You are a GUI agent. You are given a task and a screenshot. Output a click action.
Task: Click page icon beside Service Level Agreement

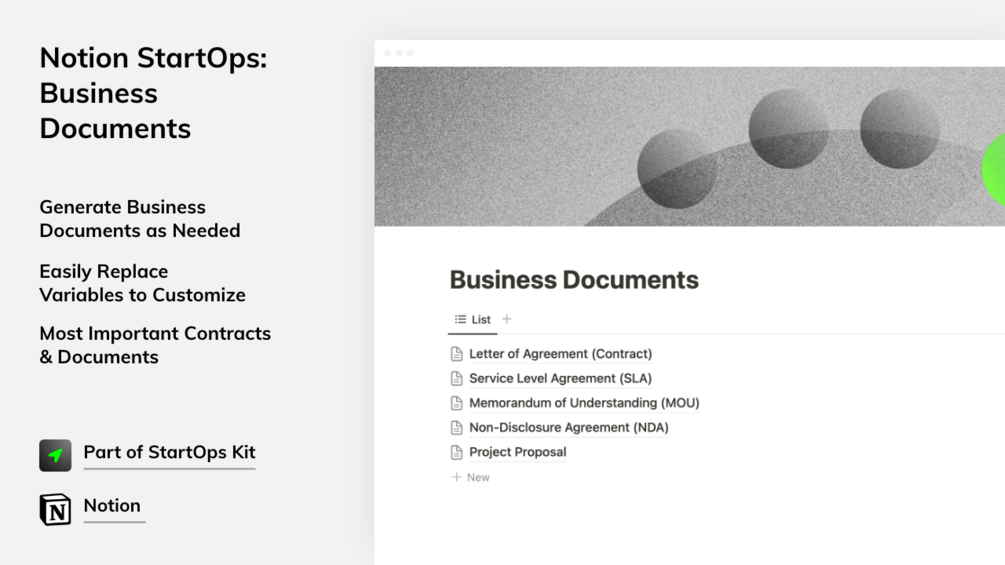point(456,378)
